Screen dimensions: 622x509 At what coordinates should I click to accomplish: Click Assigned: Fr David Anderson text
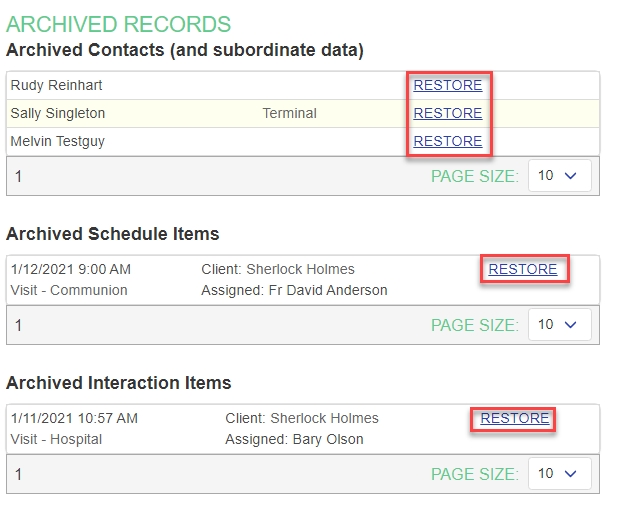click(294, 290)
